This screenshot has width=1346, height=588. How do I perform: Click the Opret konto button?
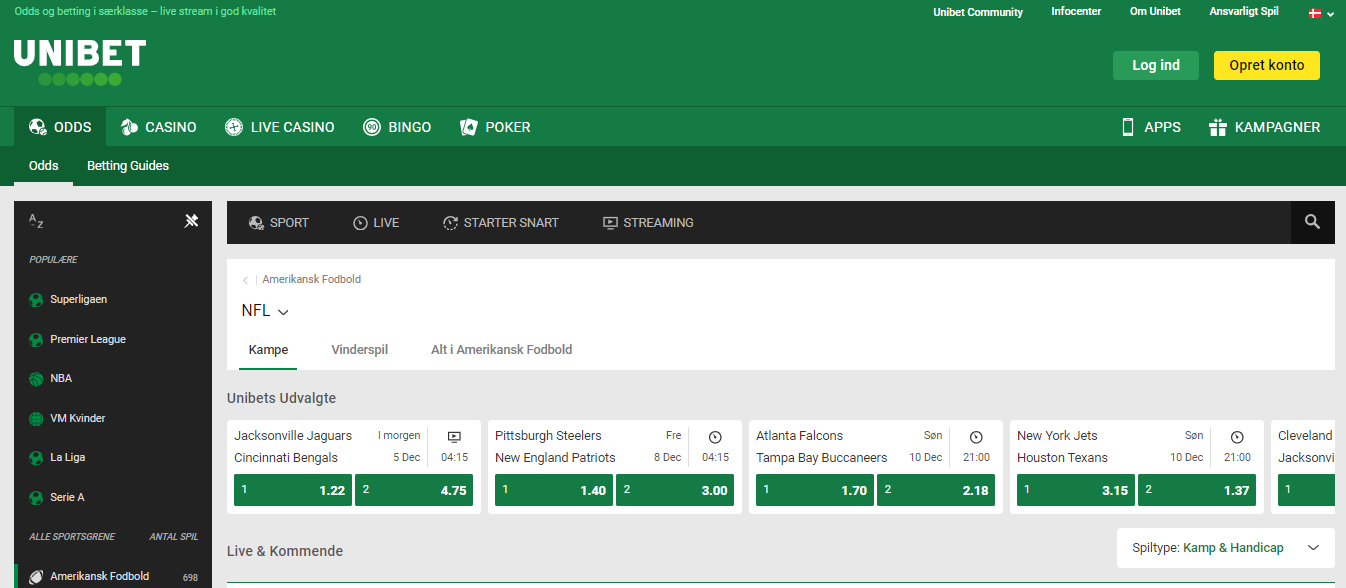1267,65
